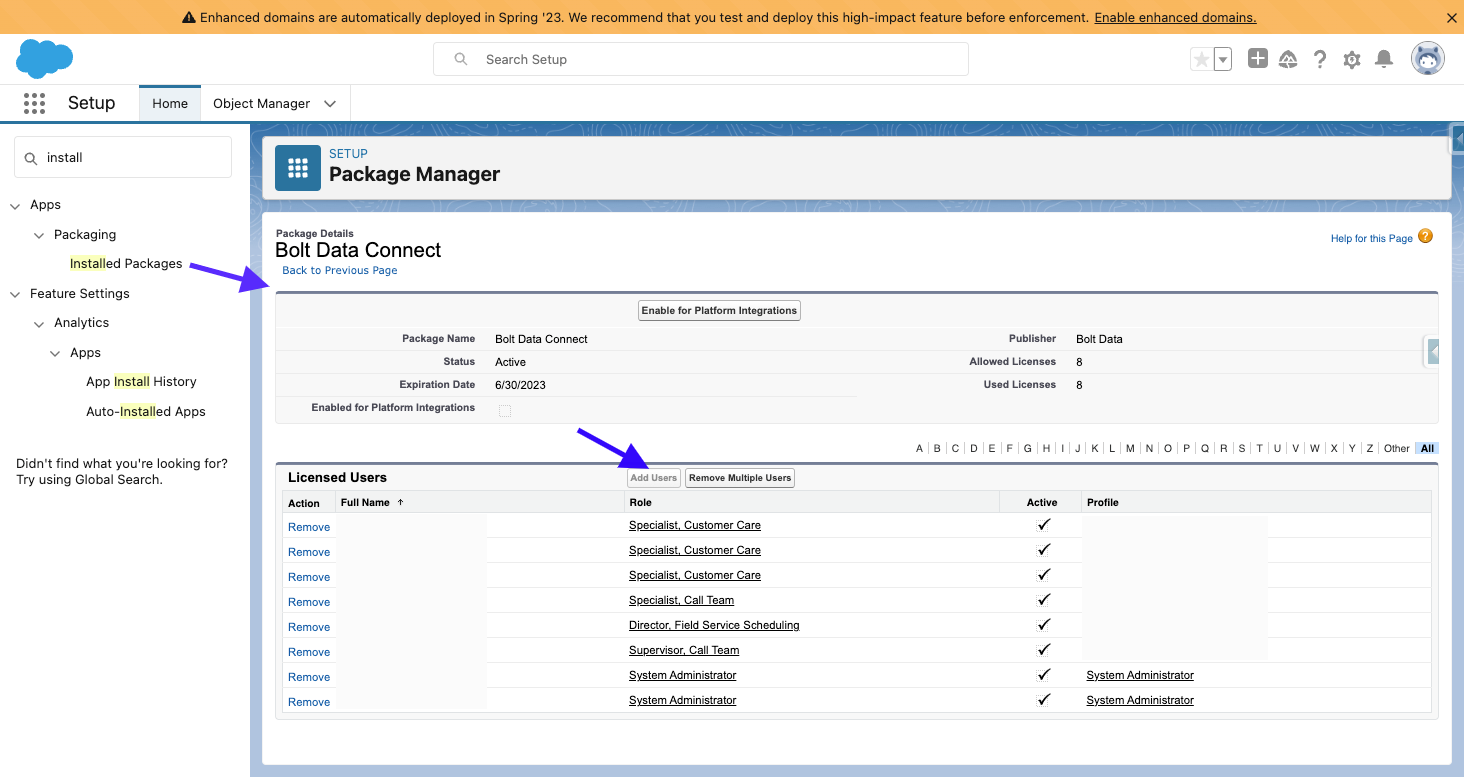The image size is (1464, 777).
Task: Collapse the Analytics tree node
Action: [39, 323]
